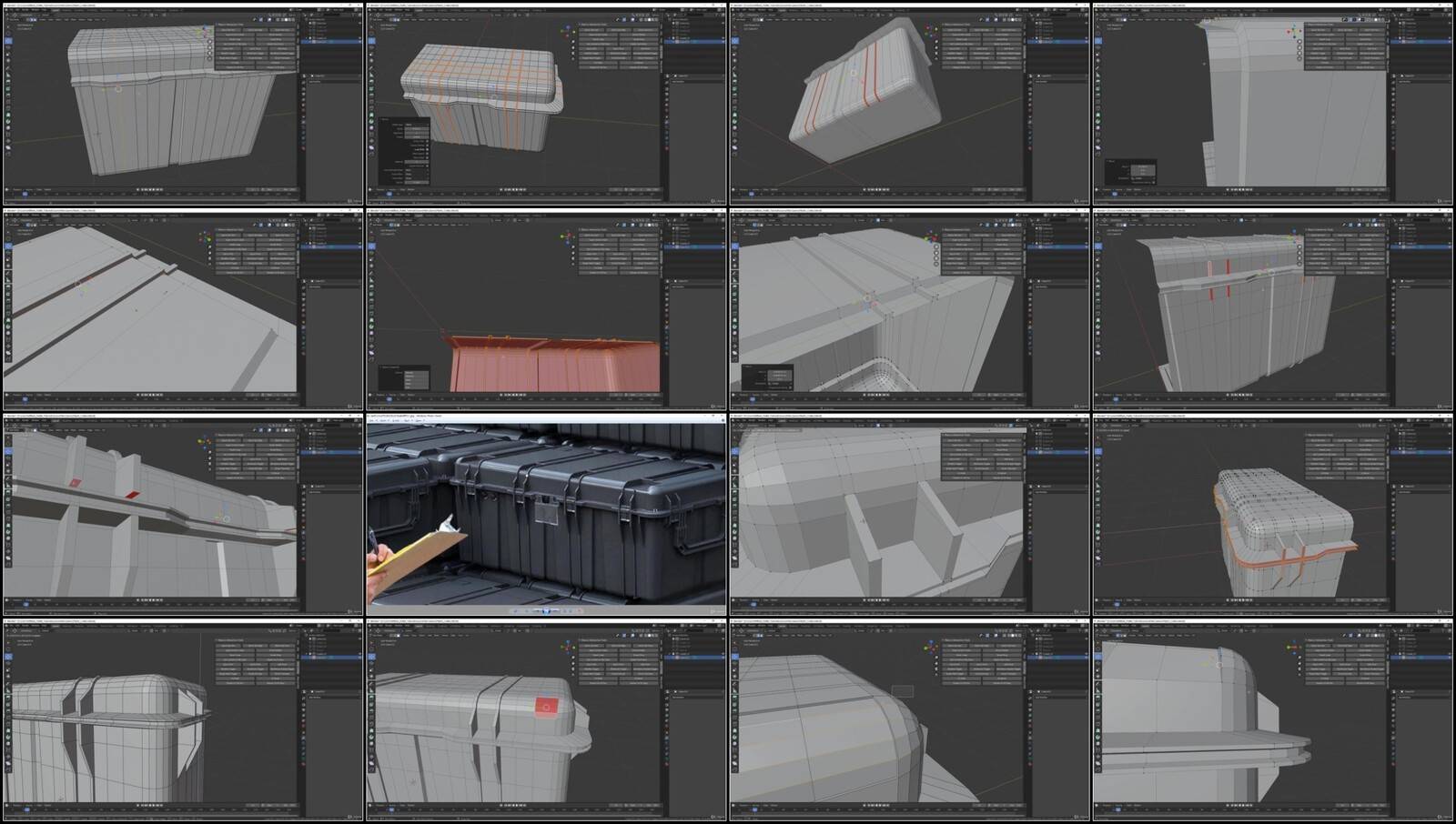
Task: Click the value slider in the red-selected mesh operator panel
Action: [x=415, y=374]
